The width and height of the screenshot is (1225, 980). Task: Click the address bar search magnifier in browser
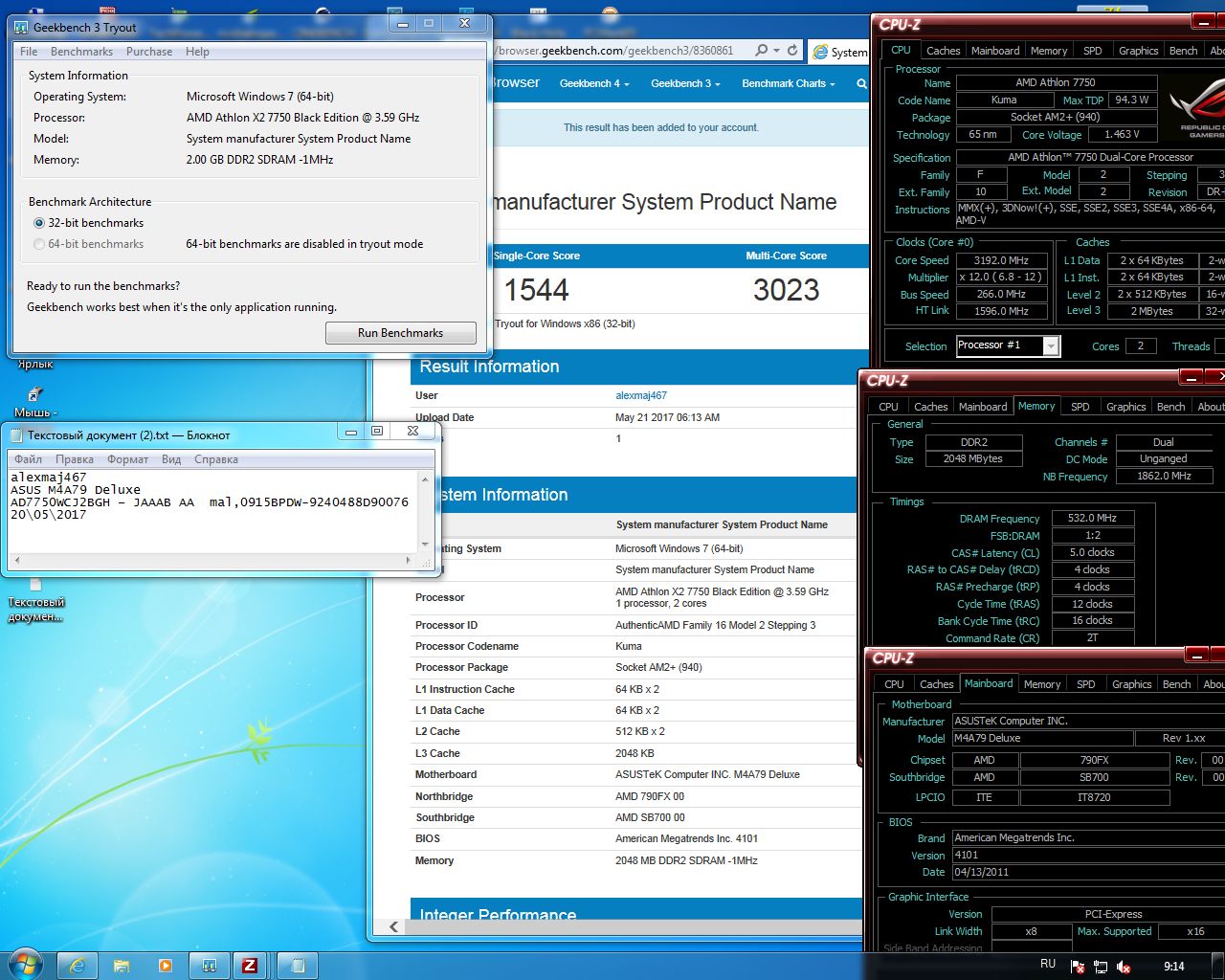(762, 51)
